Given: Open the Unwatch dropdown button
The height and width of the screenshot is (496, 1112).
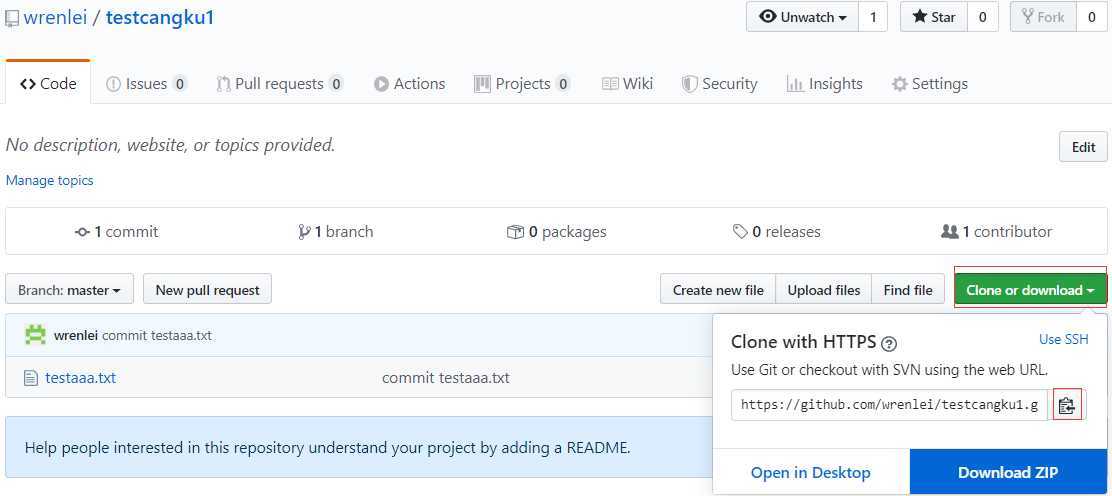Looking at the screenshot, I should click(x=802, y=17).
